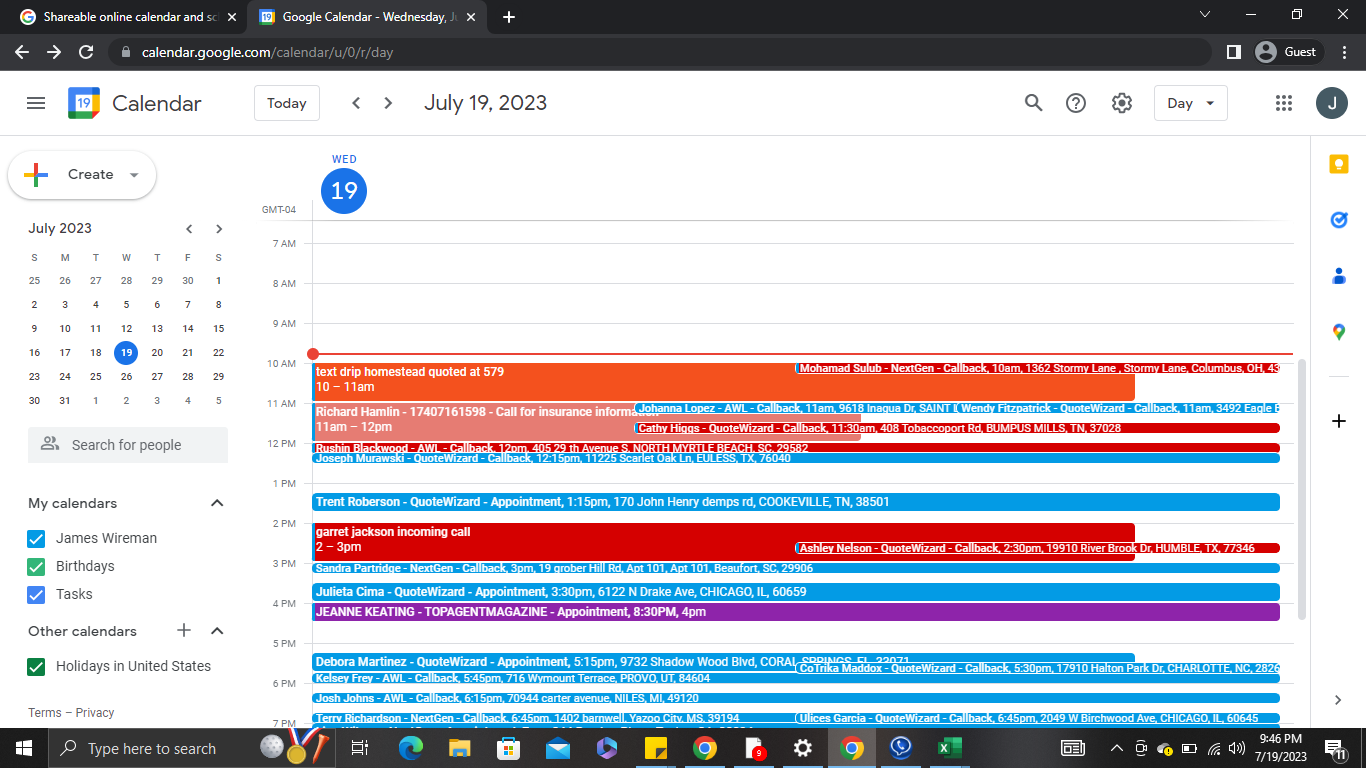Click the Chrome address bar

pos(660,52)
